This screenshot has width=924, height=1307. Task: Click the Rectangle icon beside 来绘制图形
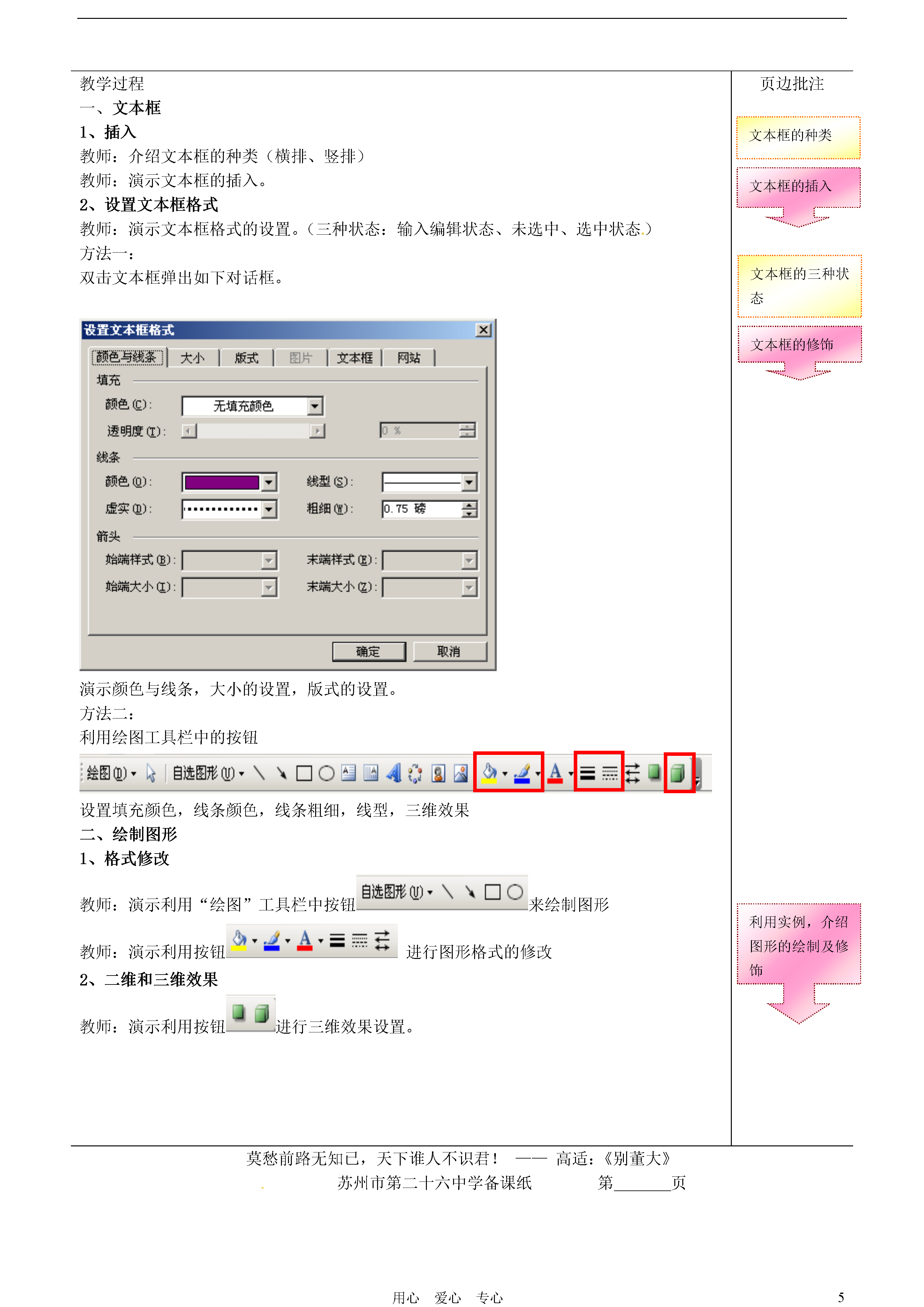(x=492, y=892)
